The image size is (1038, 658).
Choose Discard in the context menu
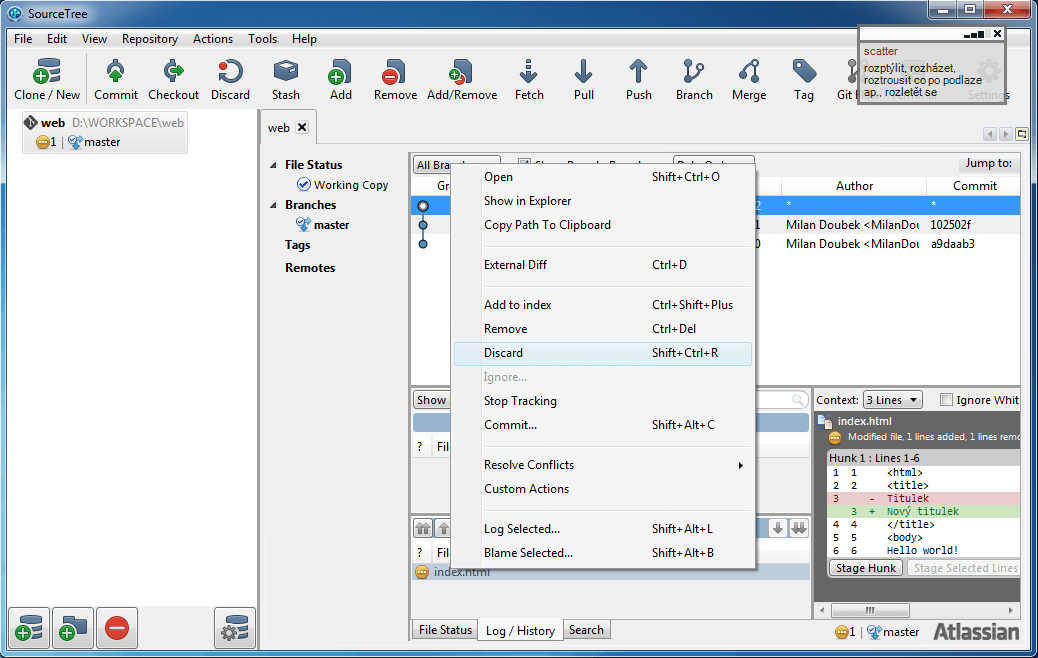603,353
